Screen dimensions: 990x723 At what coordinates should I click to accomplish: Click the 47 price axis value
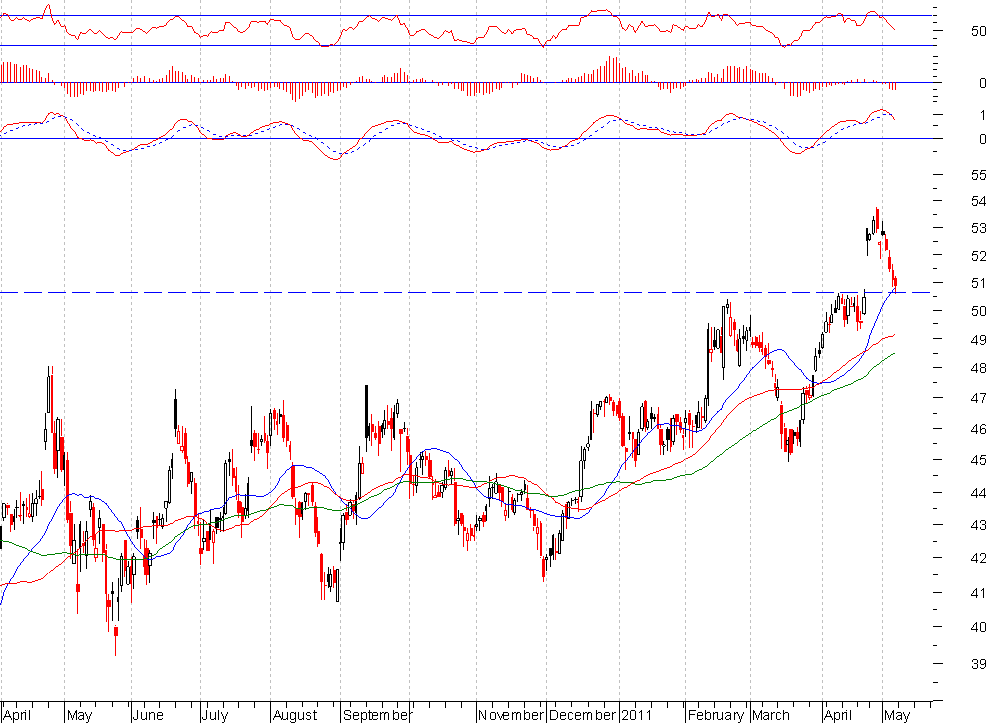pyautogui.click(x=979, y=398)
